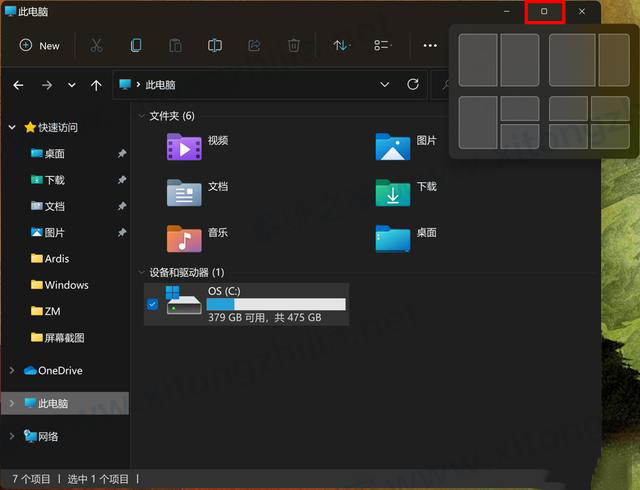Select 网络 in the navigation pane
Image resolution: width=640 pixels, height=490 pixels.
[47, 436]
